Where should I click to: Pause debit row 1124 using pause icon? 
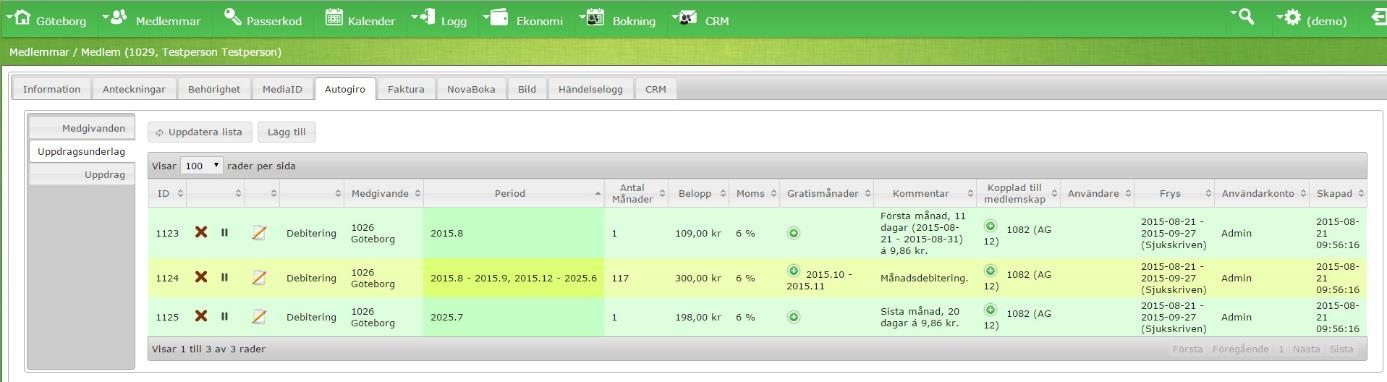pyautogui.click(x=224, y=277)
